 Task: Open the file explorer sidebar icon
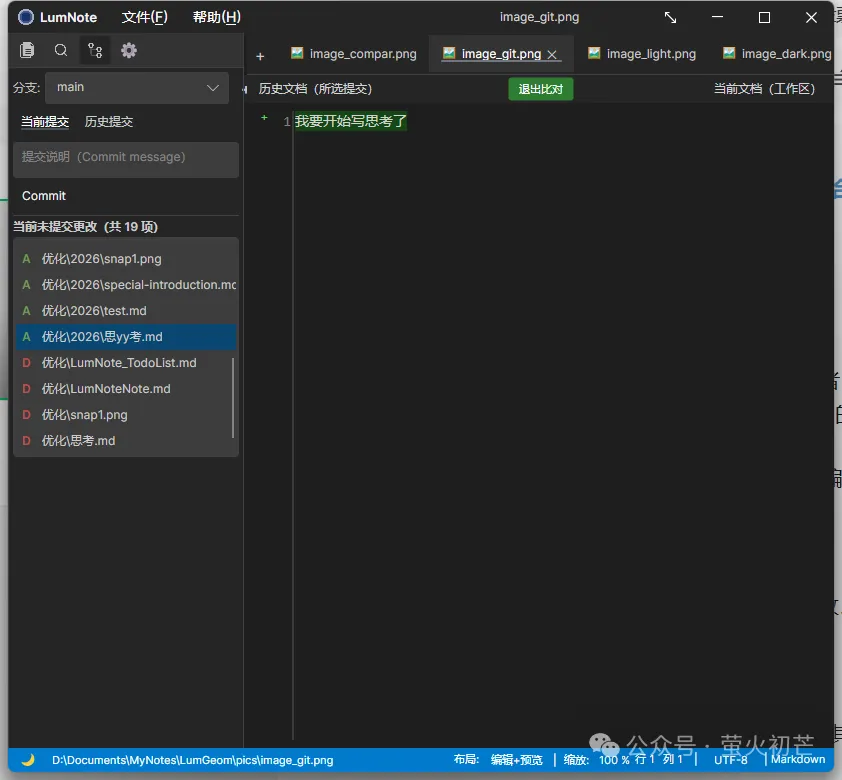[27, 50]
